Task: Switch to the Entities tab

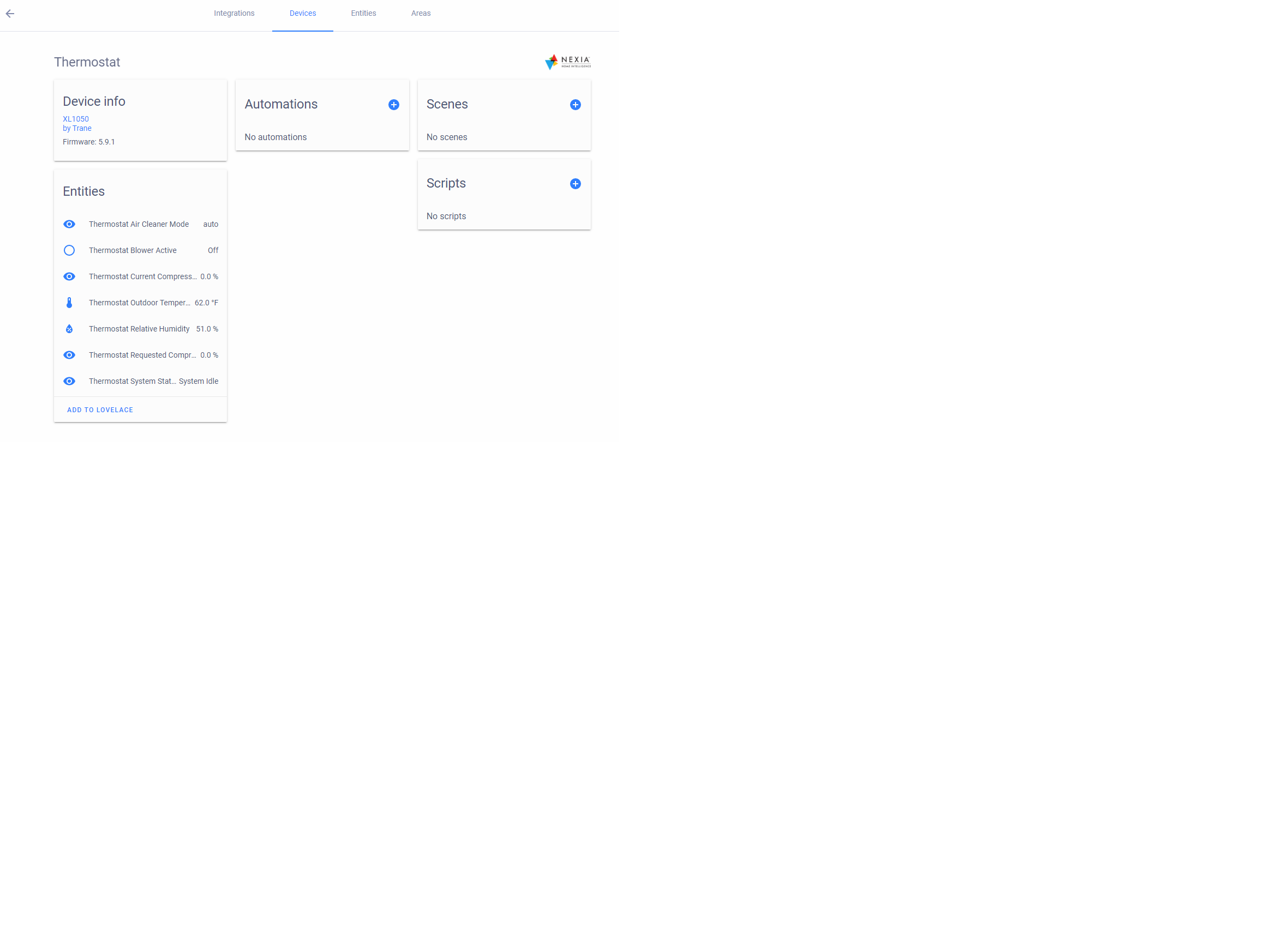Action: (363, 13)
